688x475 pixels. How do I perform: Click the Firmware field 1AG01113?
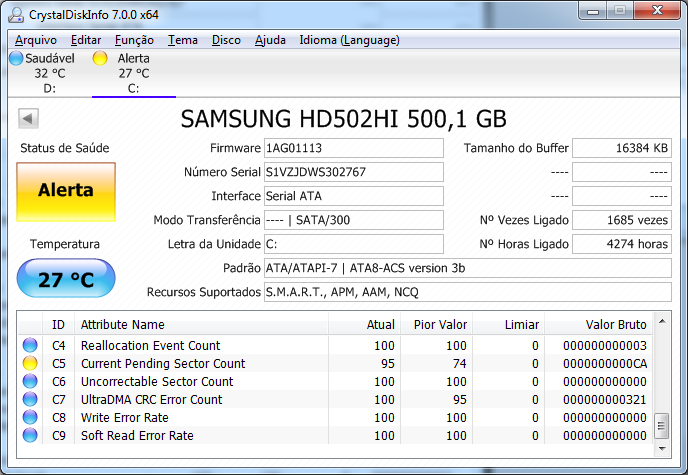coord(354,148)
